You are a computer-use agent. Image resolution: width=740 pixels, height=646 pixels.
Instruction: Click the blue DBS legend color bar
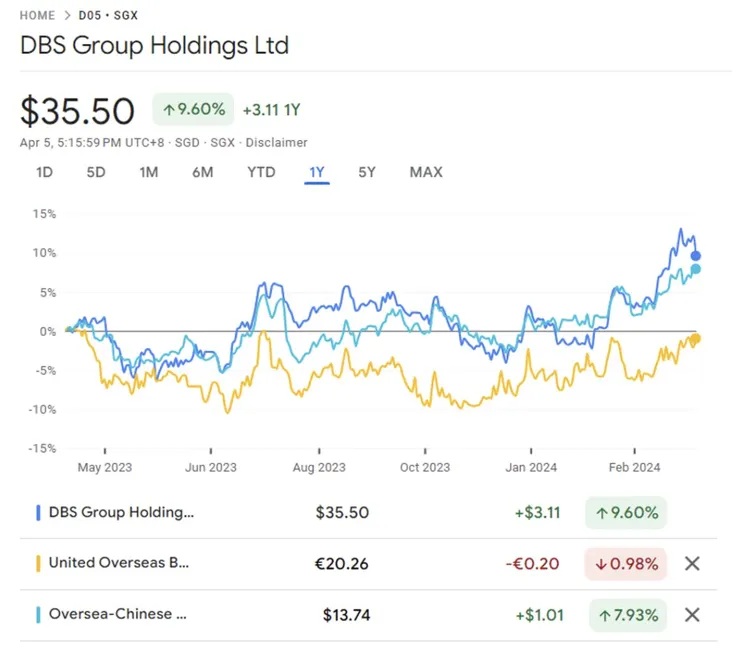point(38,512)
